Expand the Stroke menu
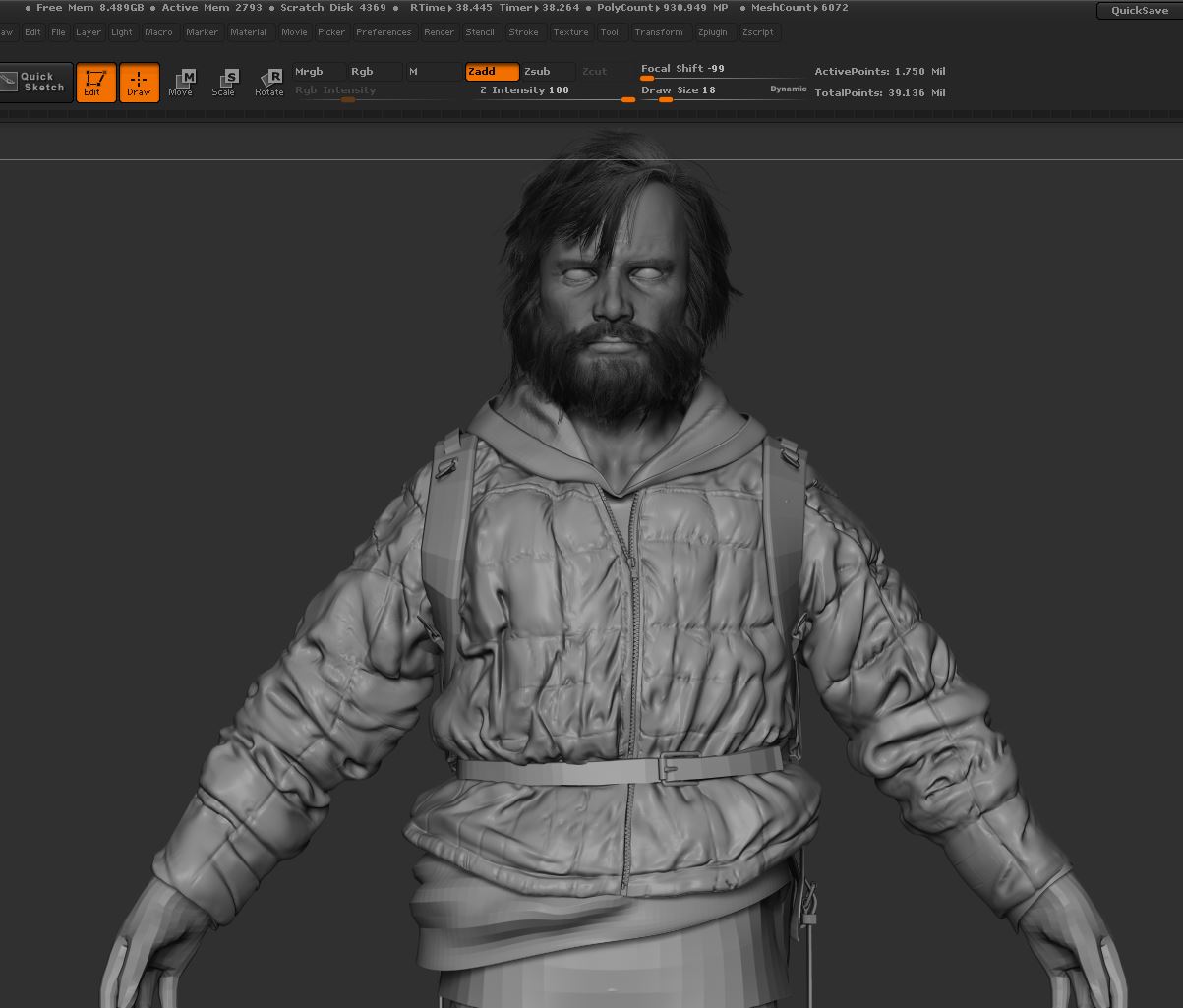Image resolution: width=1183 pixels, height=1008 pixels. tap(523, 32)
